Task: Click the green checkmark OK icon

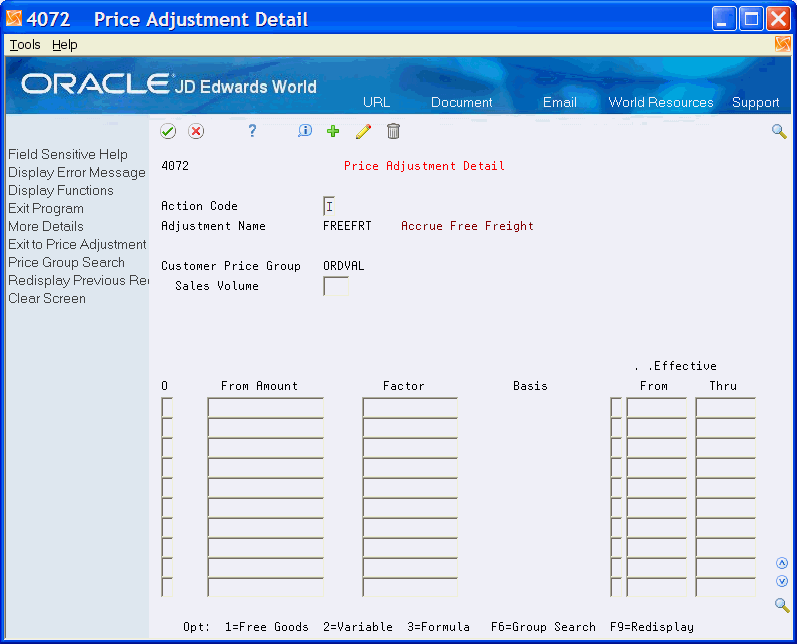Action: pos(168,132)
